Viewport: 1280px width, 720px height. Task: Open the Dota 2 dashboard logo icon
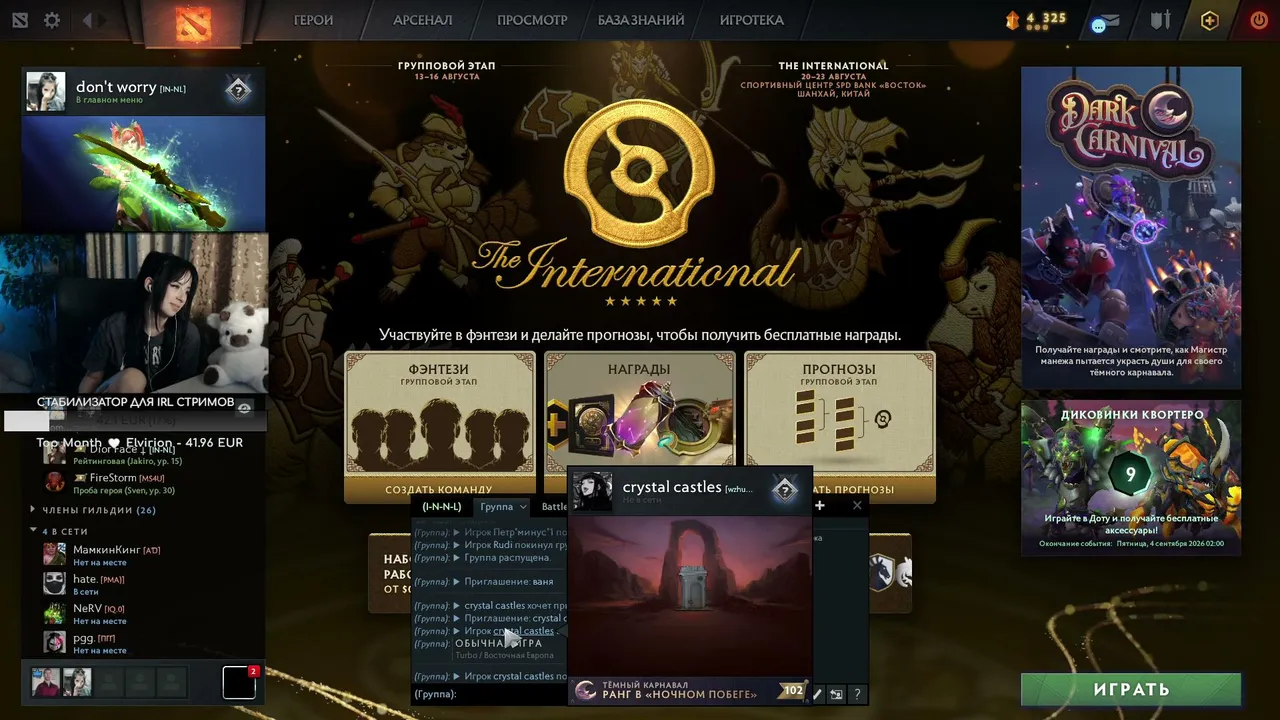click(x=20, y=20)
